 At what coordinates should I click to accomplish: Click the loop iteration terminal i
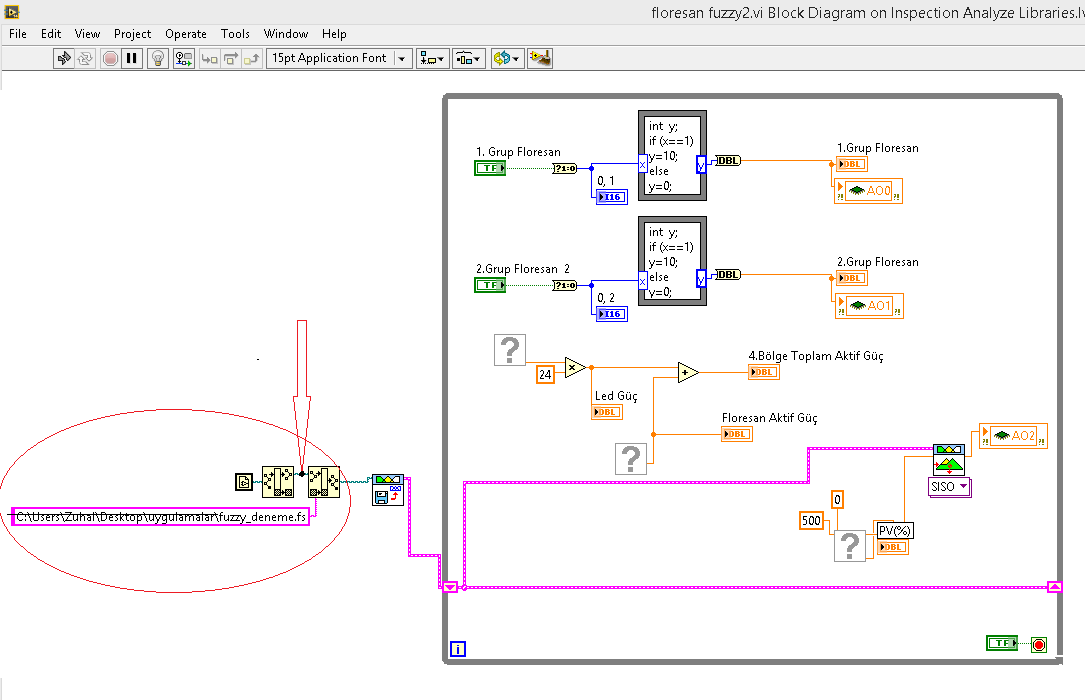[x=457, y=649]
